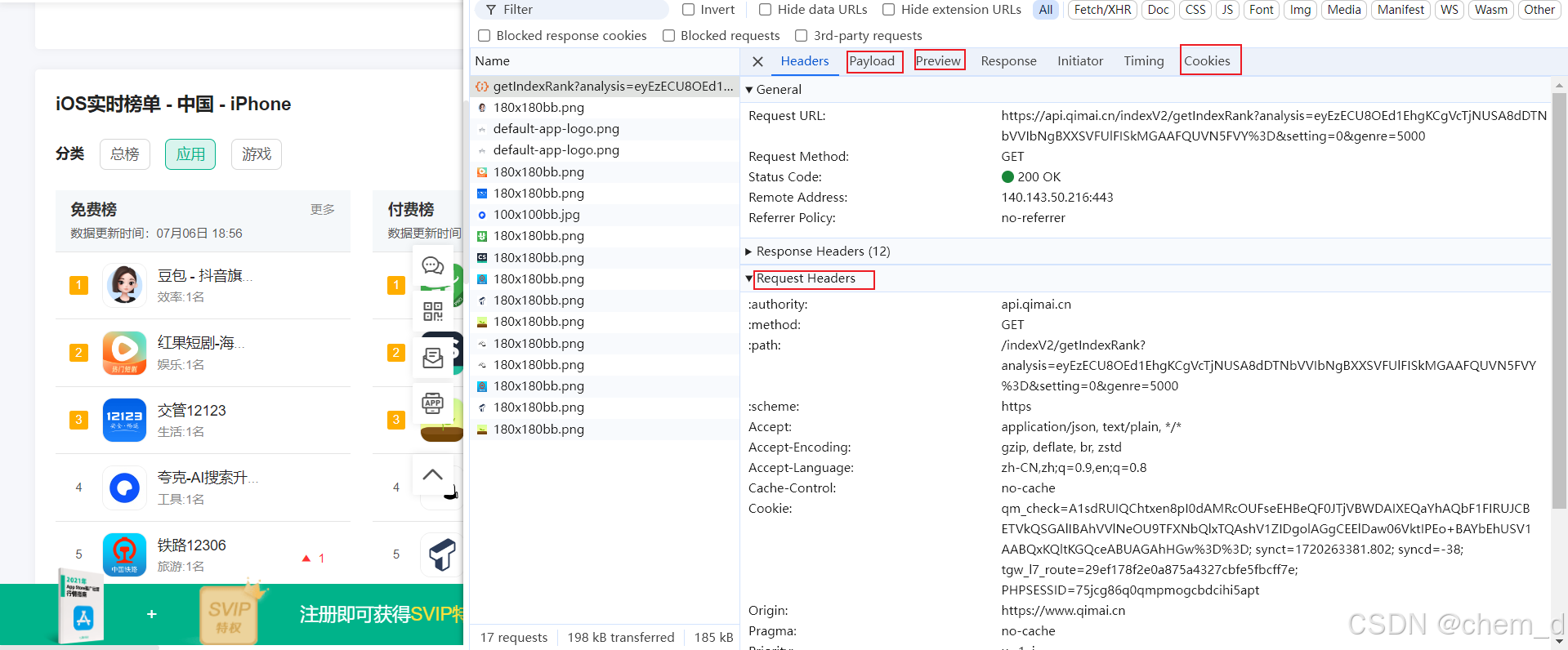Click the 红果短剧 app icon

click(x=124, y=352)
